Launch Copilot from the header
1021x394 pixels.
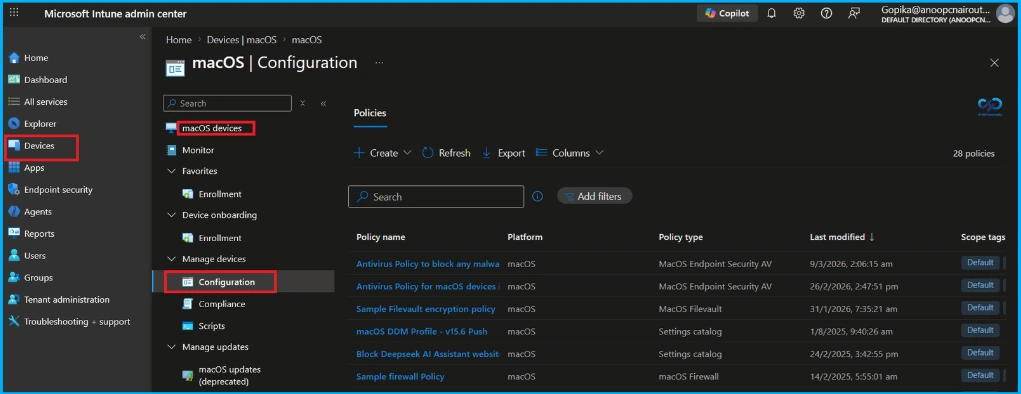click(727, 13)
